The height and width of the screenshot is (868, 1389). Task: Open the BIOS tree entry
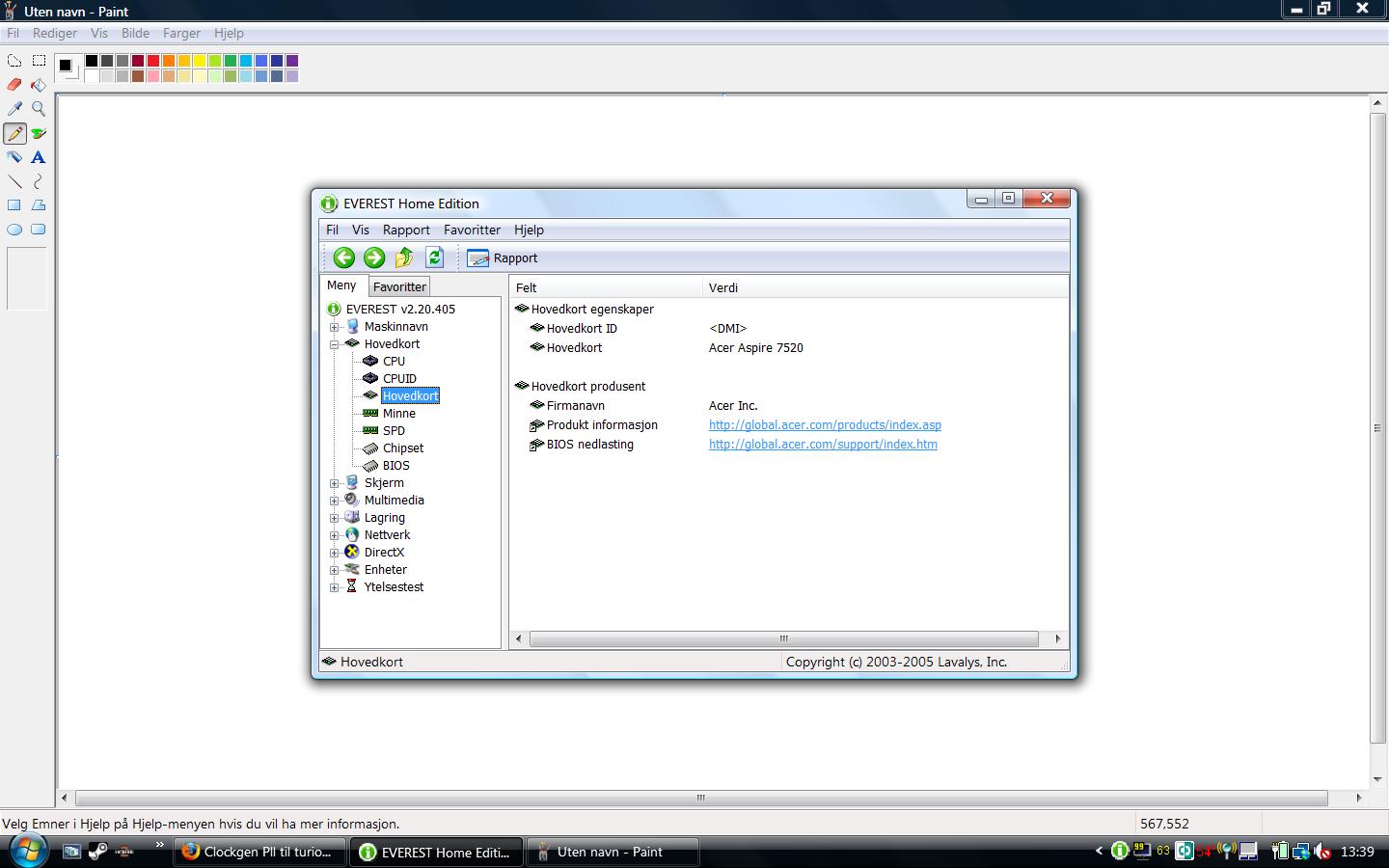point(395,465)
